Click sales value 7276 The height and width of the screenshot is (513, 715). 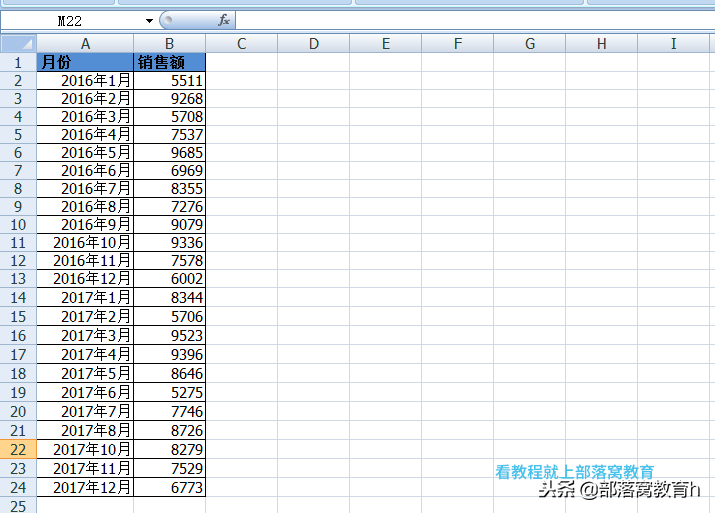point(170,207)
